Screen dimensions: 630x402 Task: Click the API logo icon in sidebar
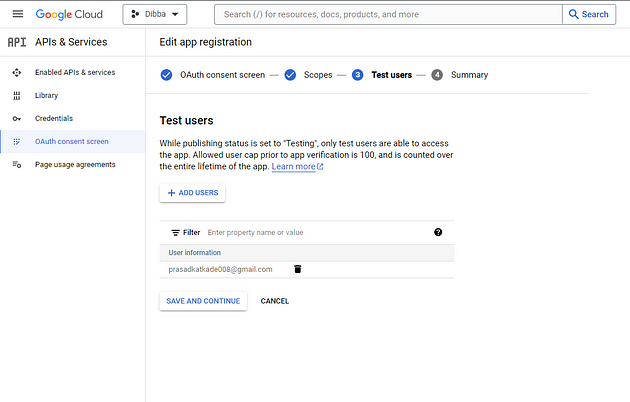[x=17, y=42]
